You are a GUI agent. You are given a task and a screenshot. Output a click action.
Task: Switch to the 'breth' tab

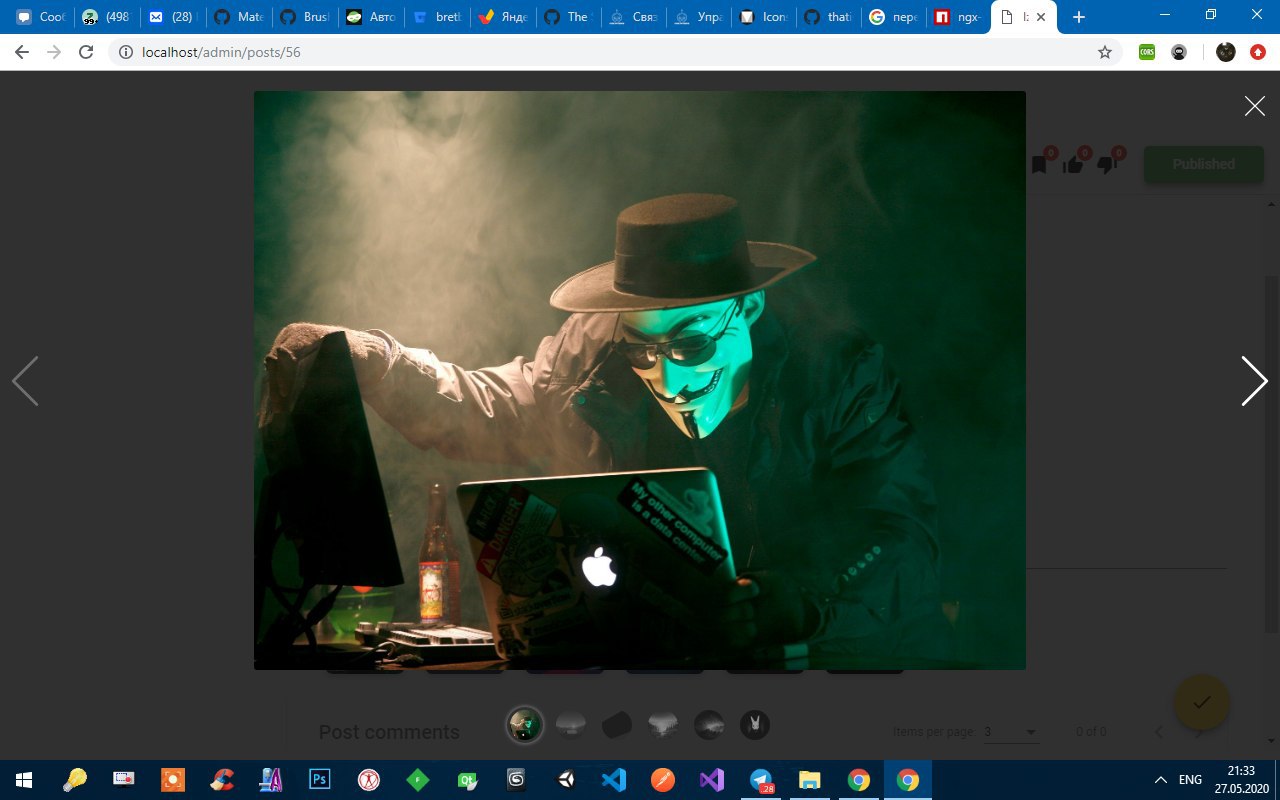click(x=436, y=17)
